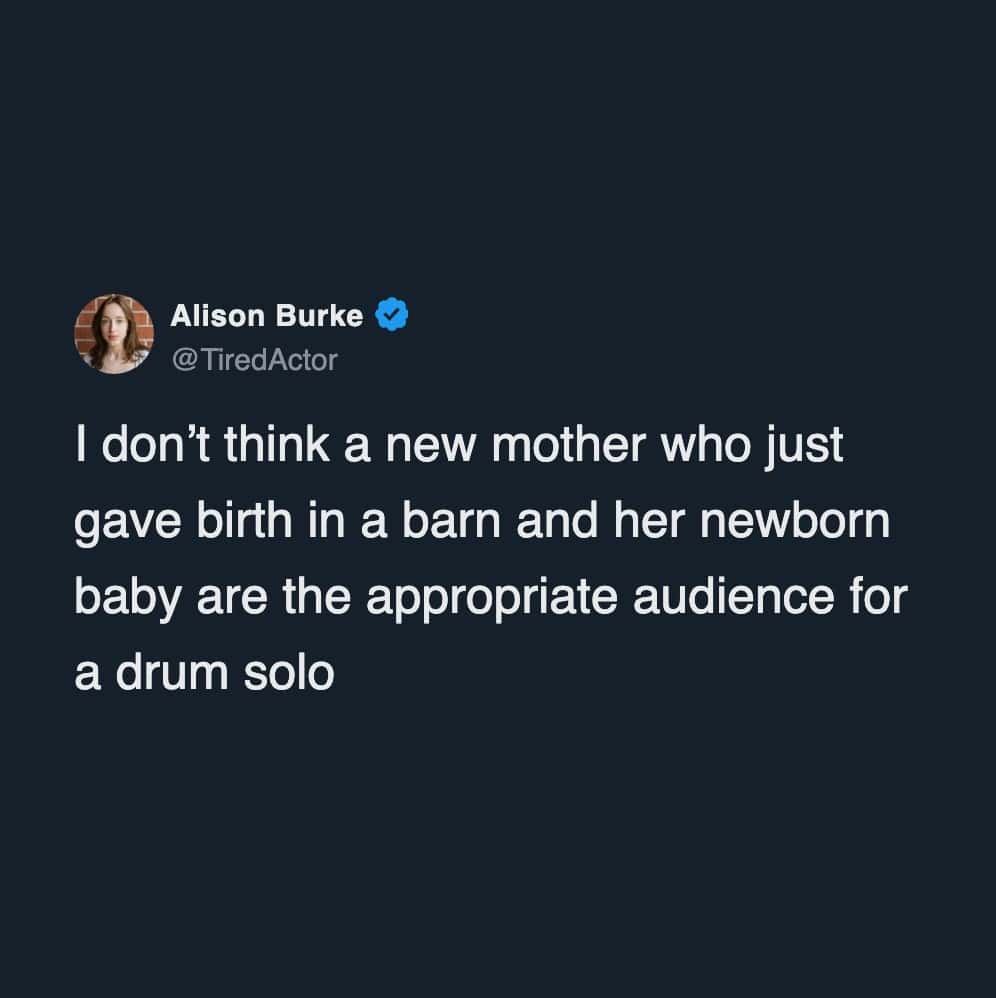Click the display name Alison Burke

(x=266, y=316)
